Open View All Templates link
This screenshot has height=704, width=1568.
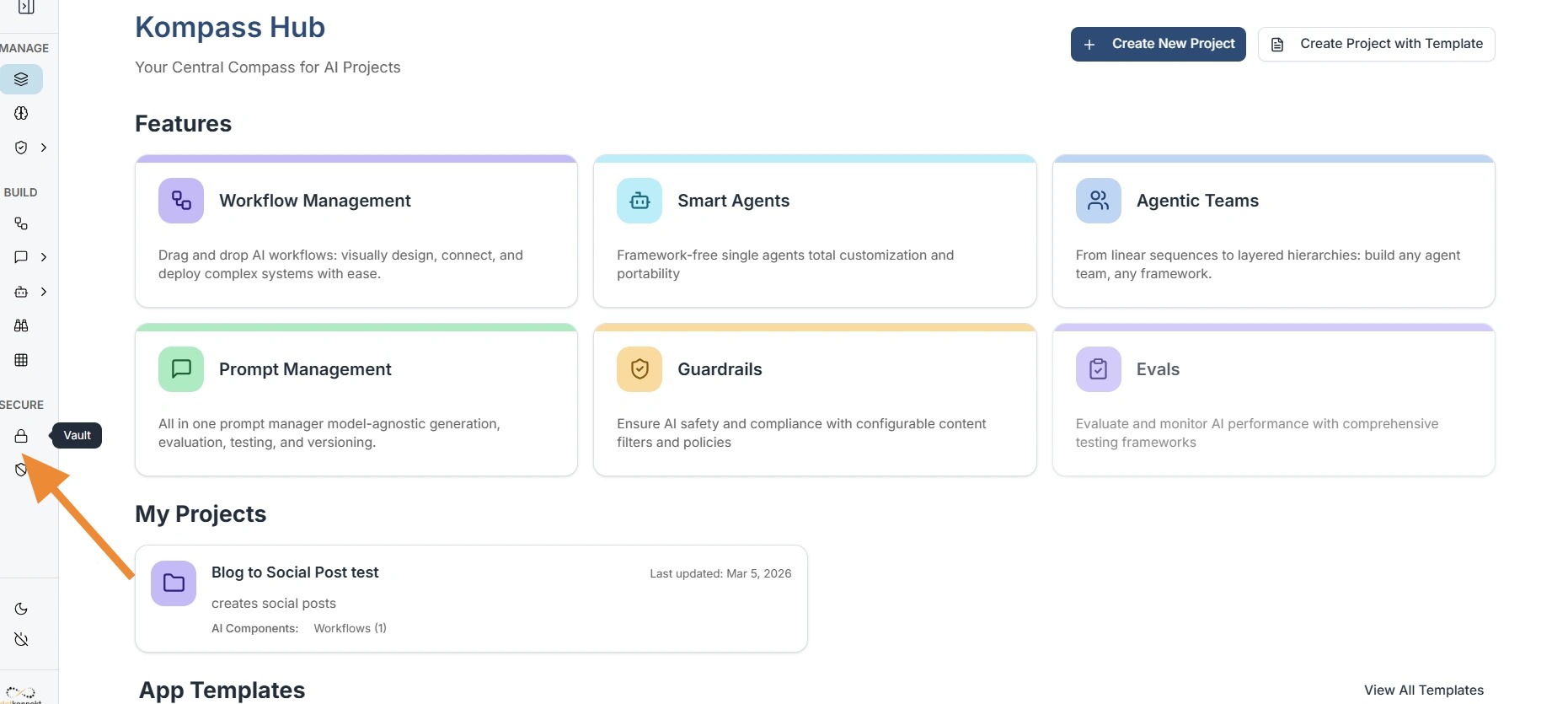(x=1423, y=690)
